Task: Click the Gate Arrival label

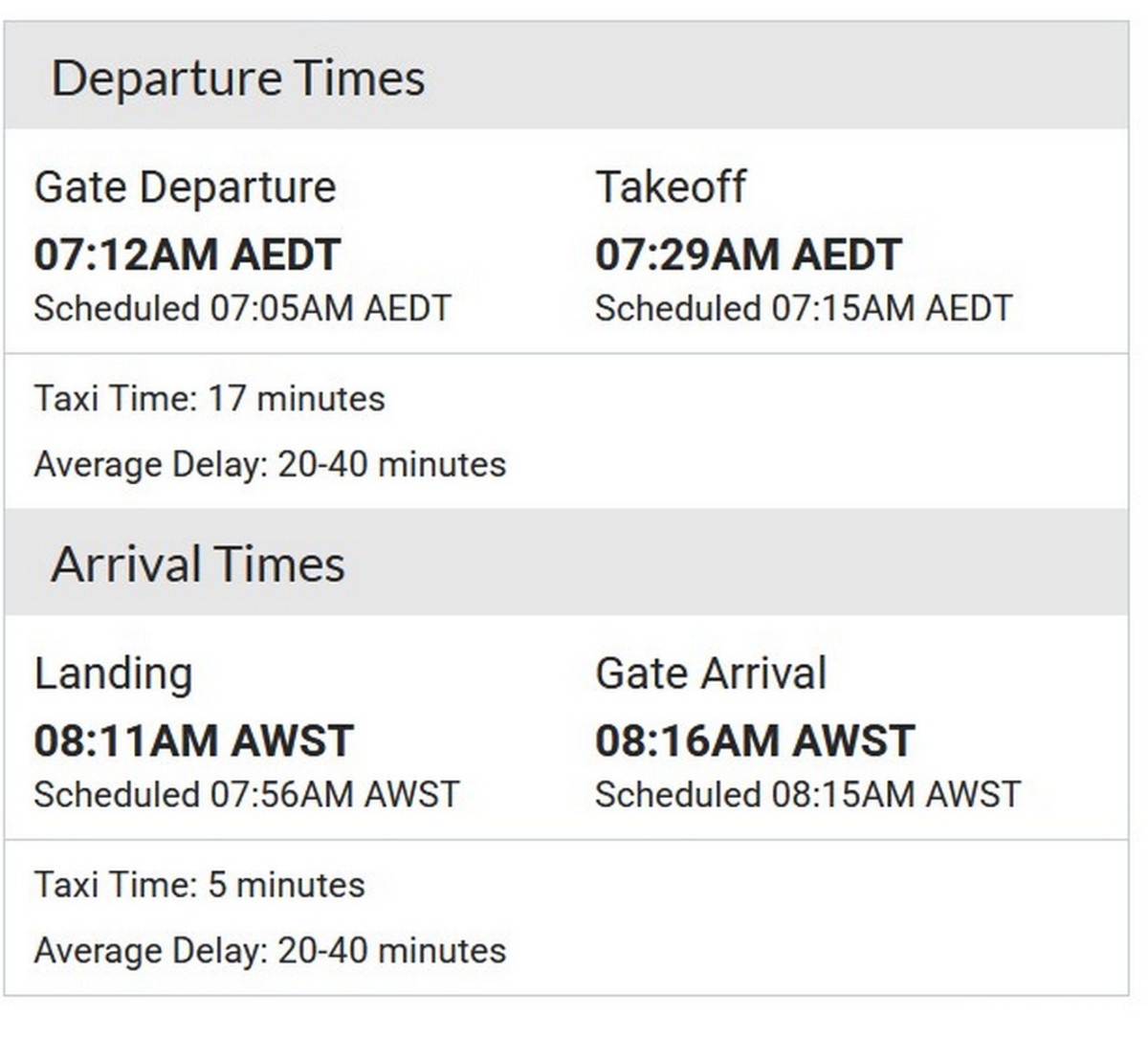Action: click(x=711, y=673)
